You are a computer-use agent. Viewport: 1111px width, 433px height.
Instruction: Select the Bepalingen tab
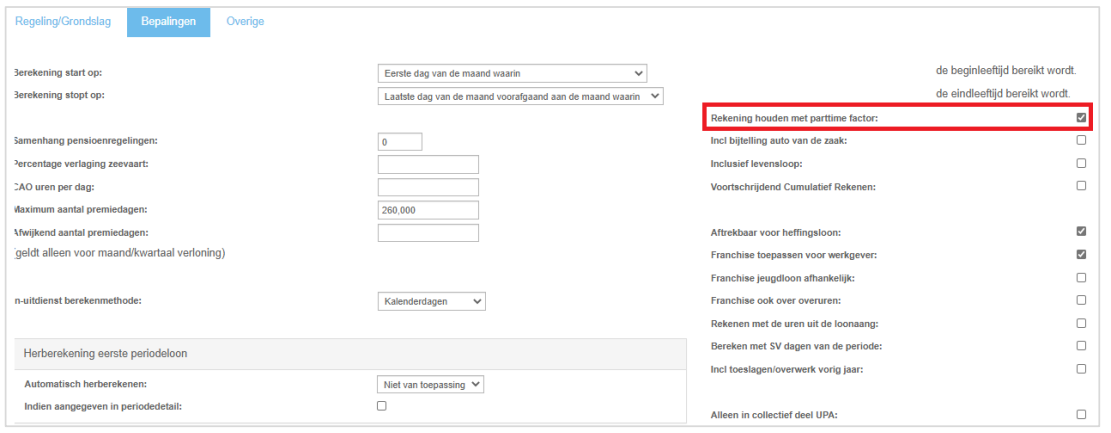click(169, 22)
